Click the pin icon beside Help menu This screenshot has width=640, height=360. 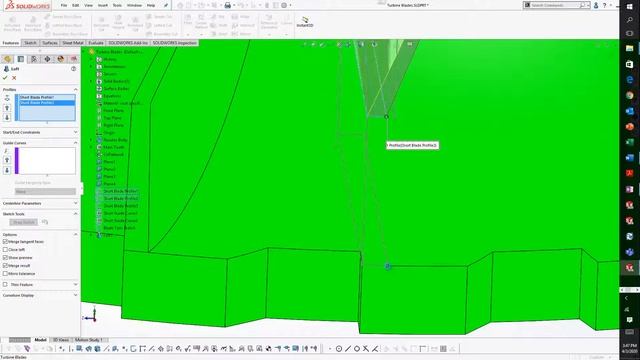point(166,5)
